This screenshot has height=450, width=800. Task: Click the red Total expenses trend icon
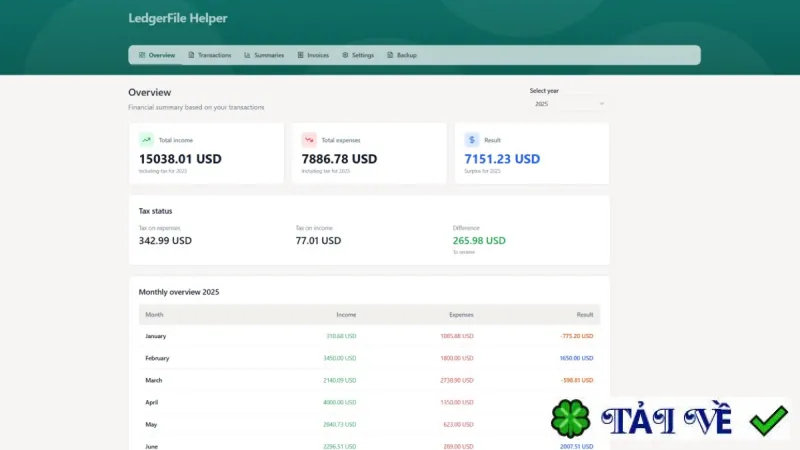pos(309,140)
